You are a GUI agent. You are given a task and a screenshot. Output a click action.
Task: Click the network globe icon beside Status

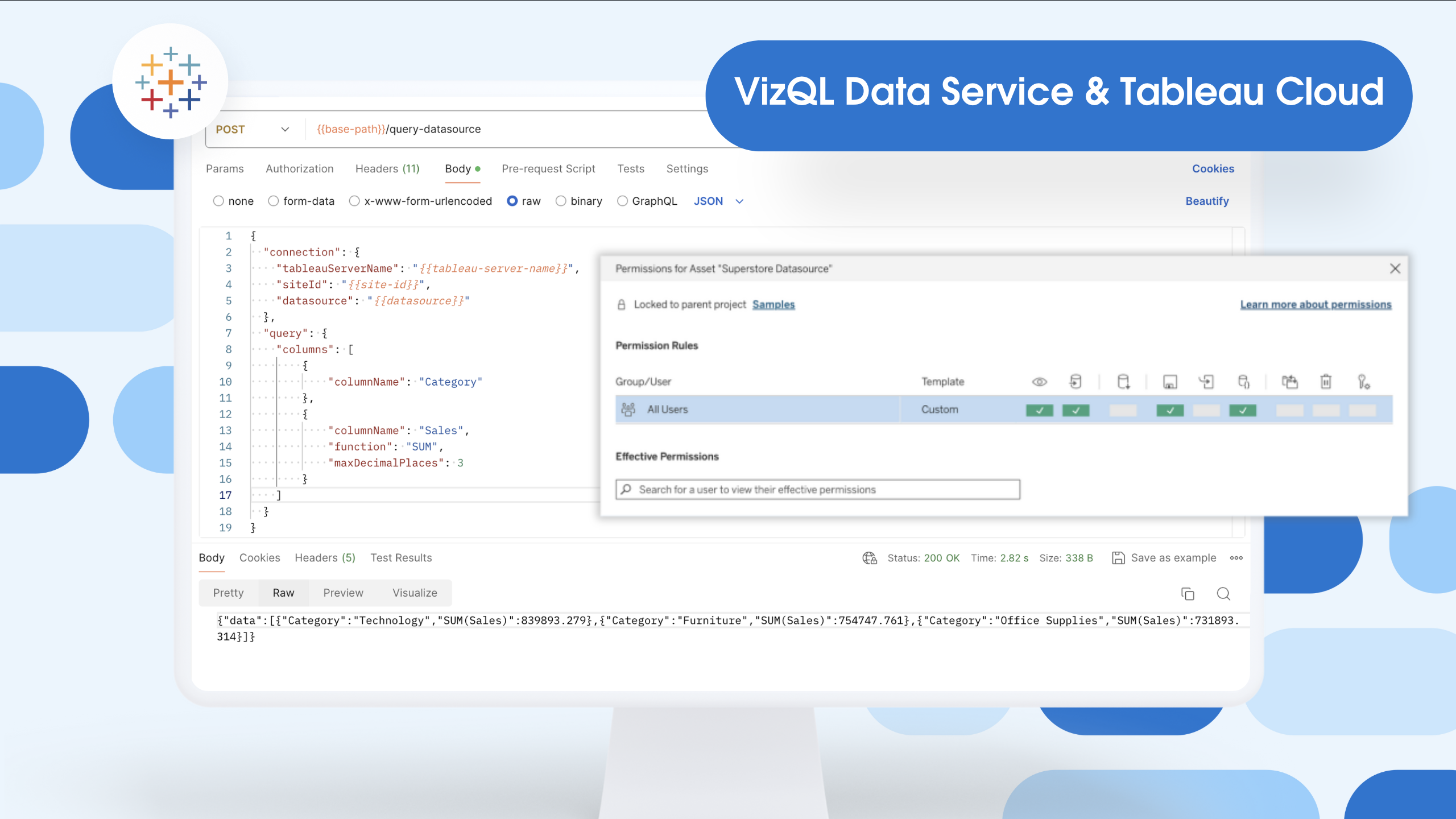pos(870,558)
